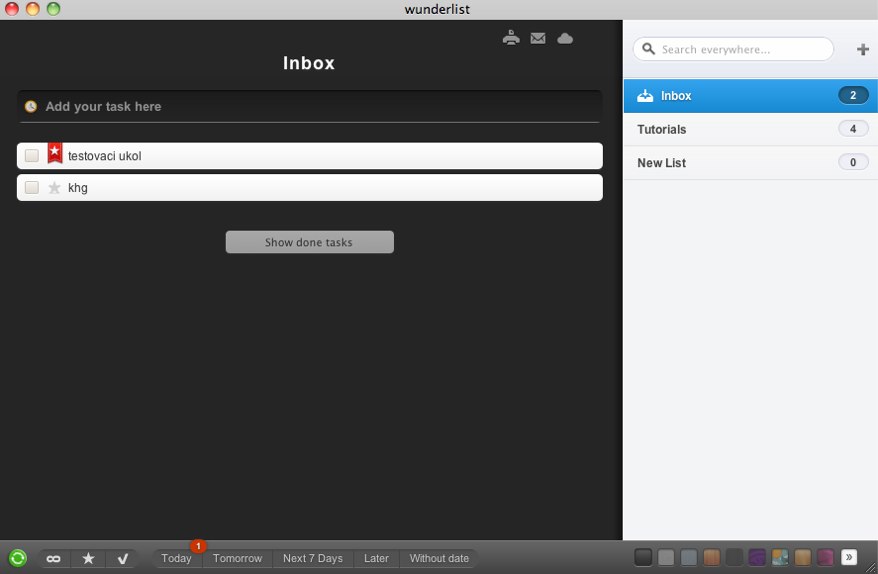The image size is (878, 574).
Task: Click the Add your task here field
Action: point(310,106)
